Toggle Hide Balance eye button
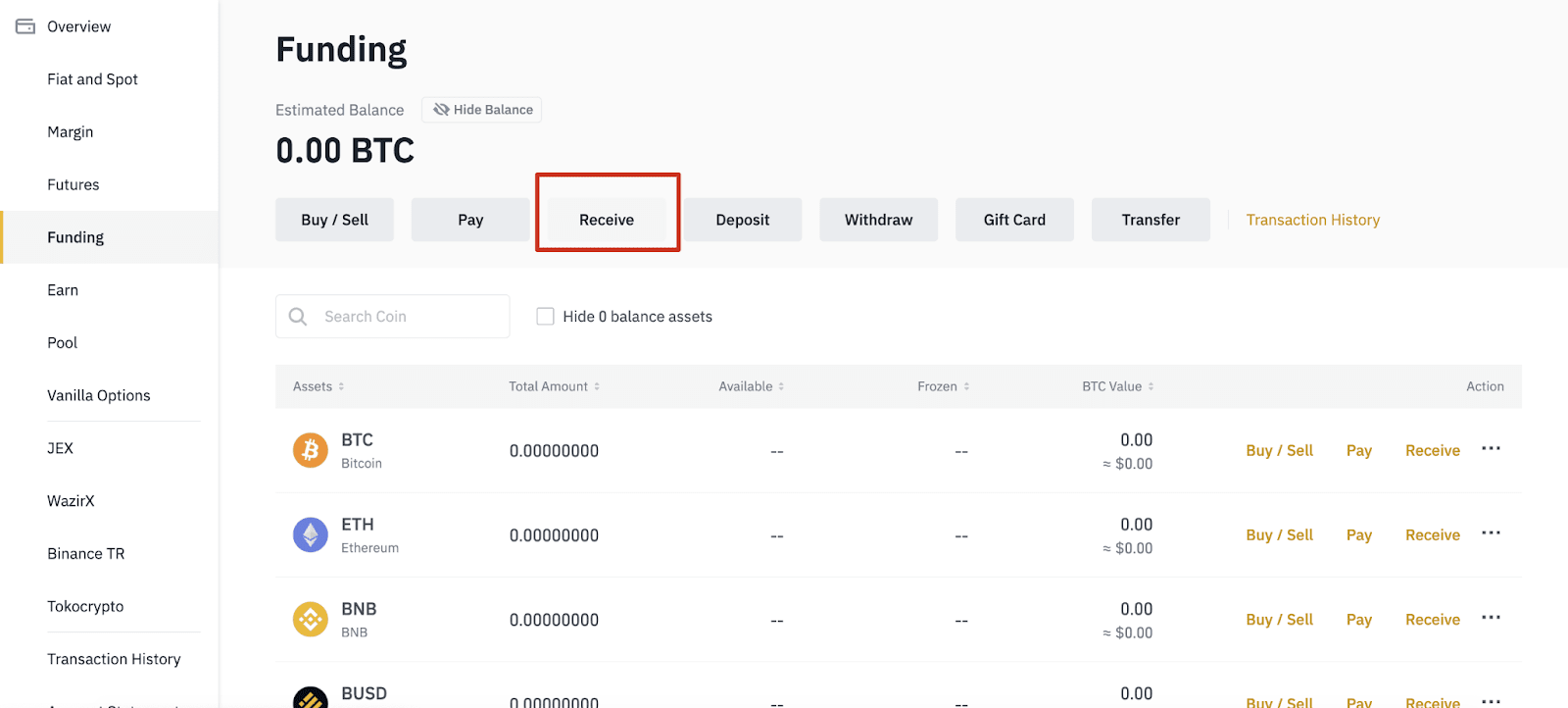 [x=481, y=110]
